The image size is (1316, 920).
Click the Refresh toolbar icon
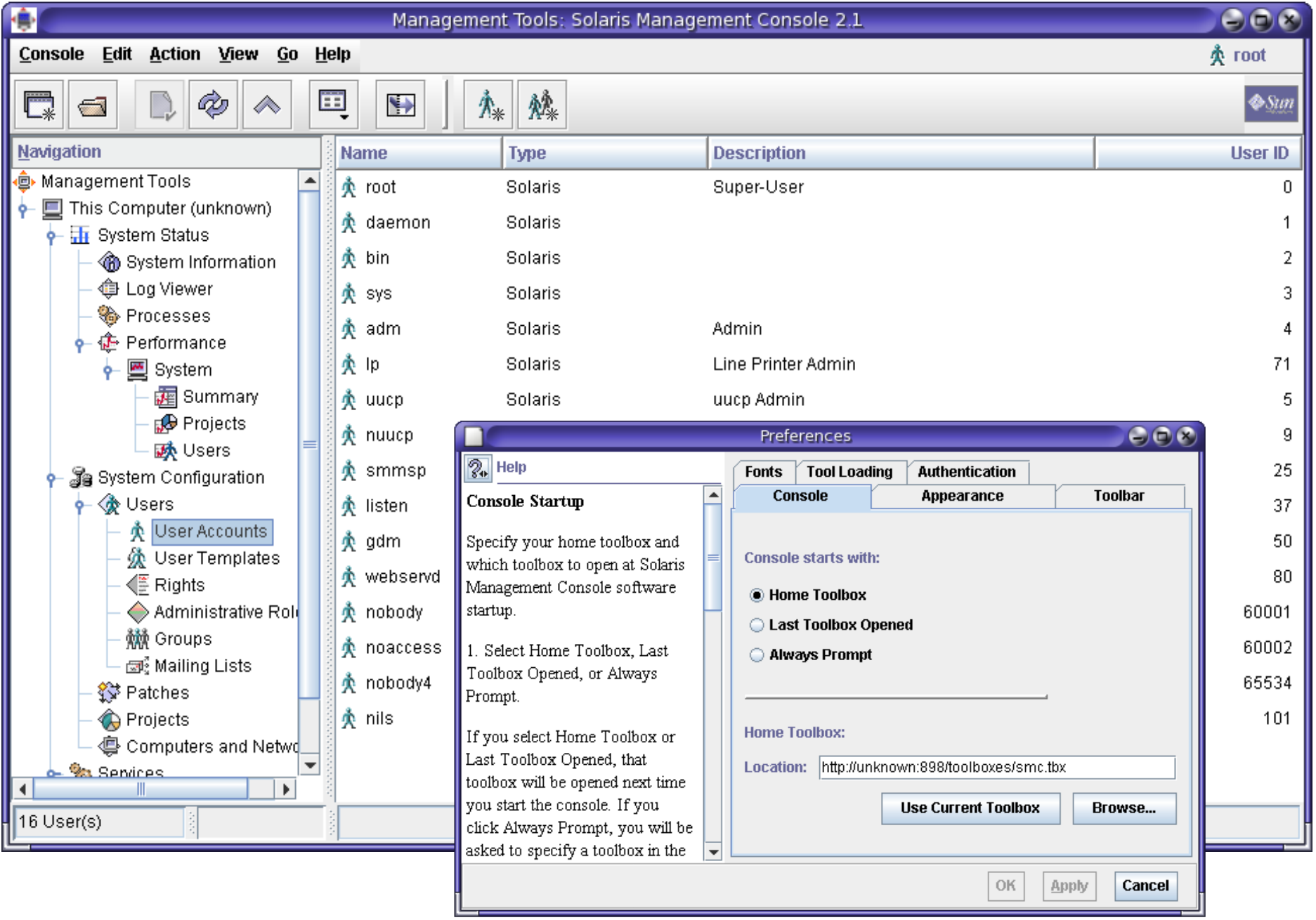[213, 105]
